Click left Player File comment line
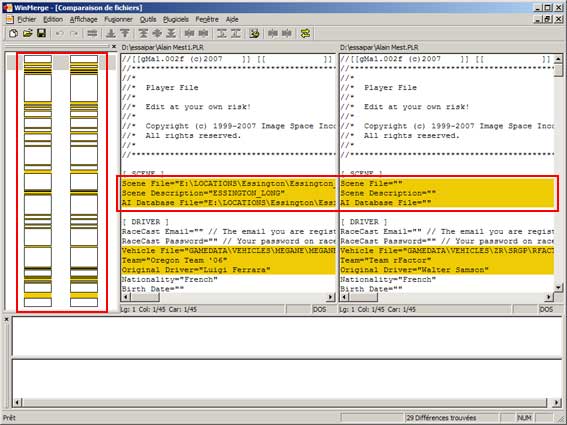567x425 pixels. 229,88
